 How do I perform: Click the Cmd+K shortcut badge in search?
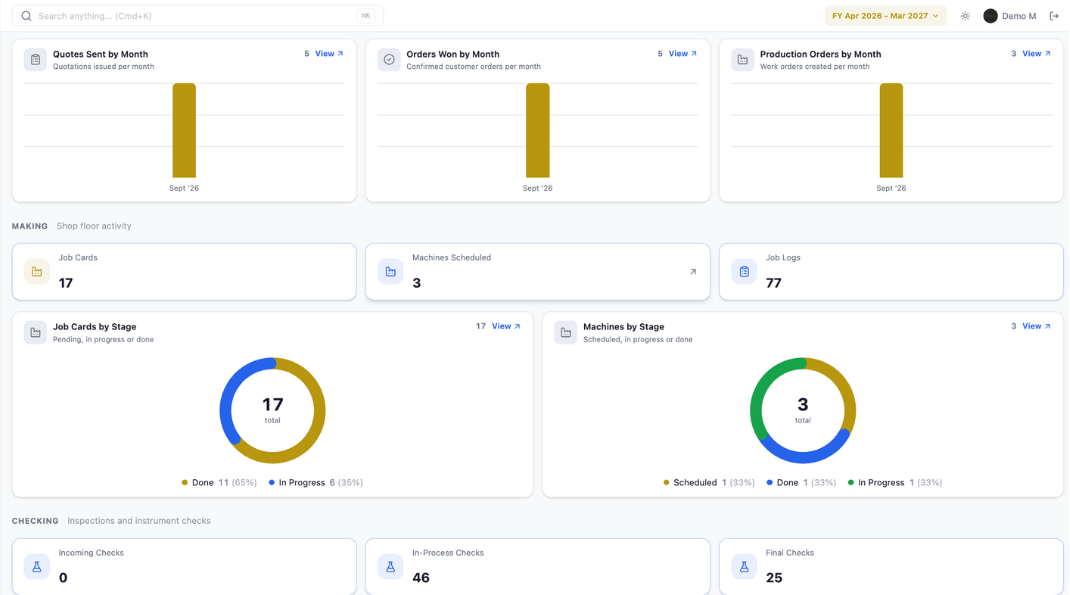pyautogui.click(x=366, y=16)
